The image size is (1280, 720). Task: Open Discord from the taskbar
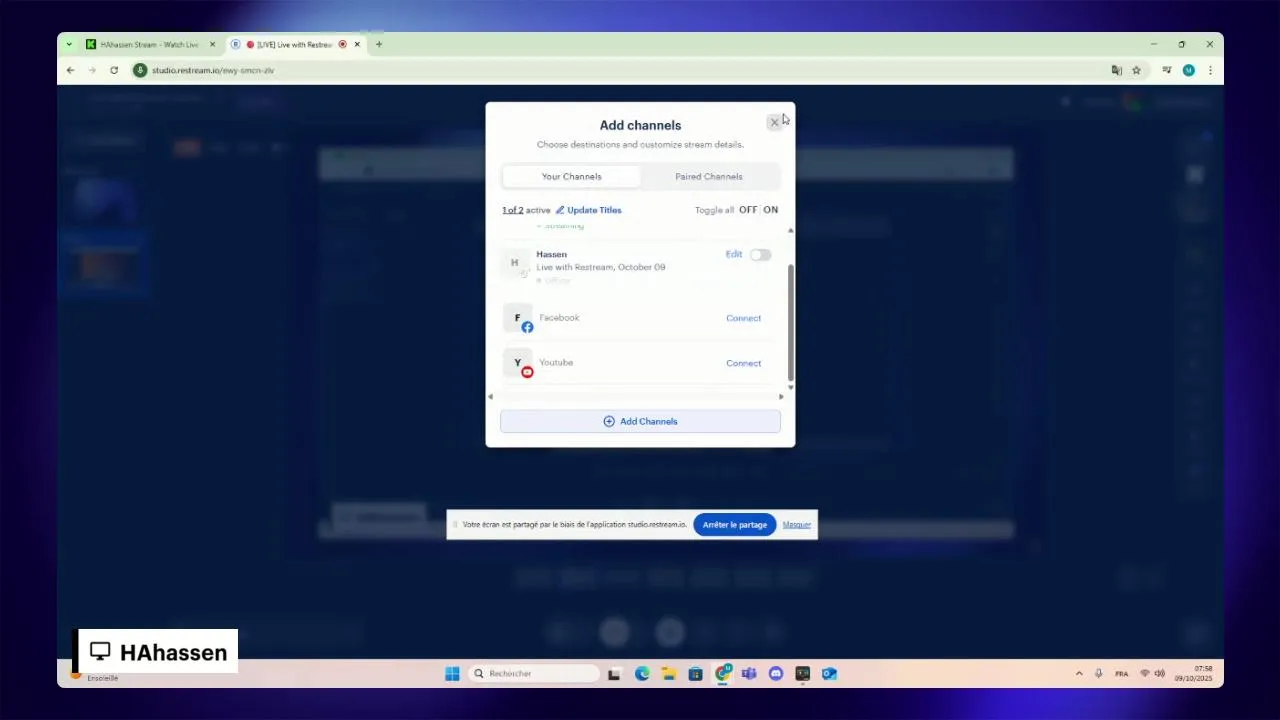776,674
